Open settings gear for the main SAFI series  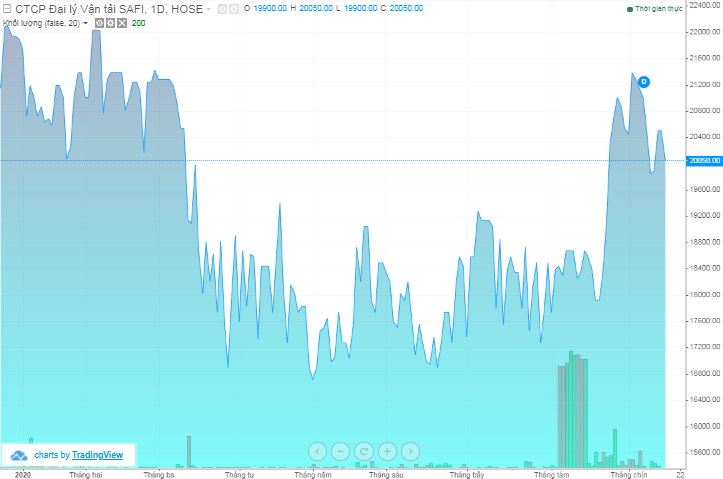(x=233, y=9)
